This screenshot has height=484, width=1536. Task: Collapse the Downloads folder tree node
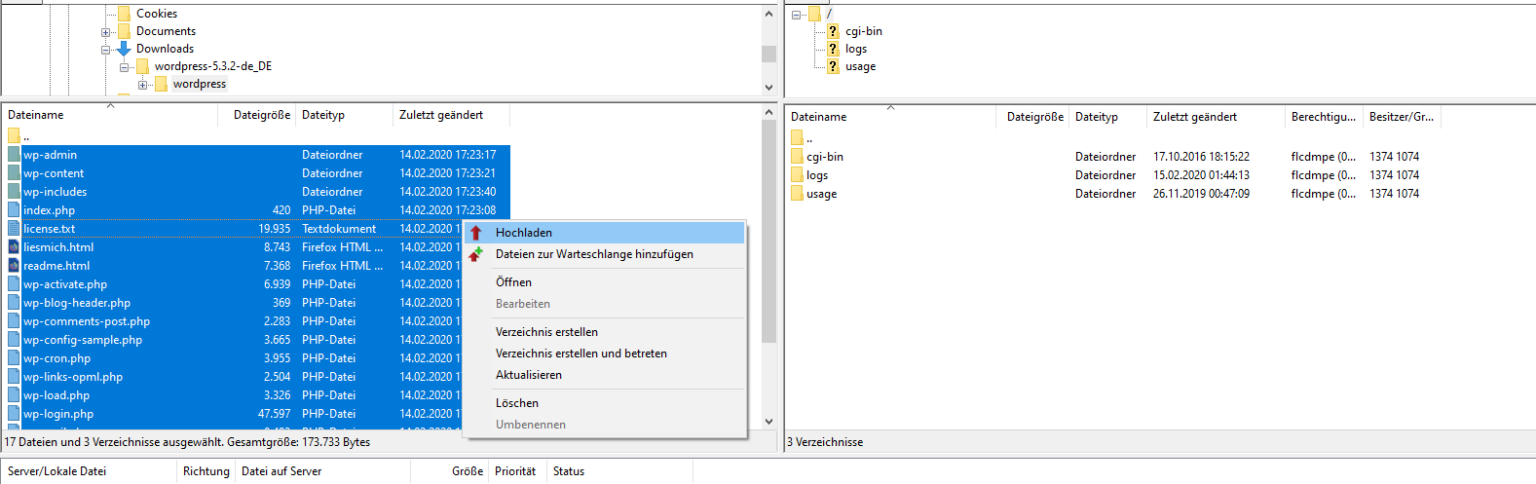[105, 49]
